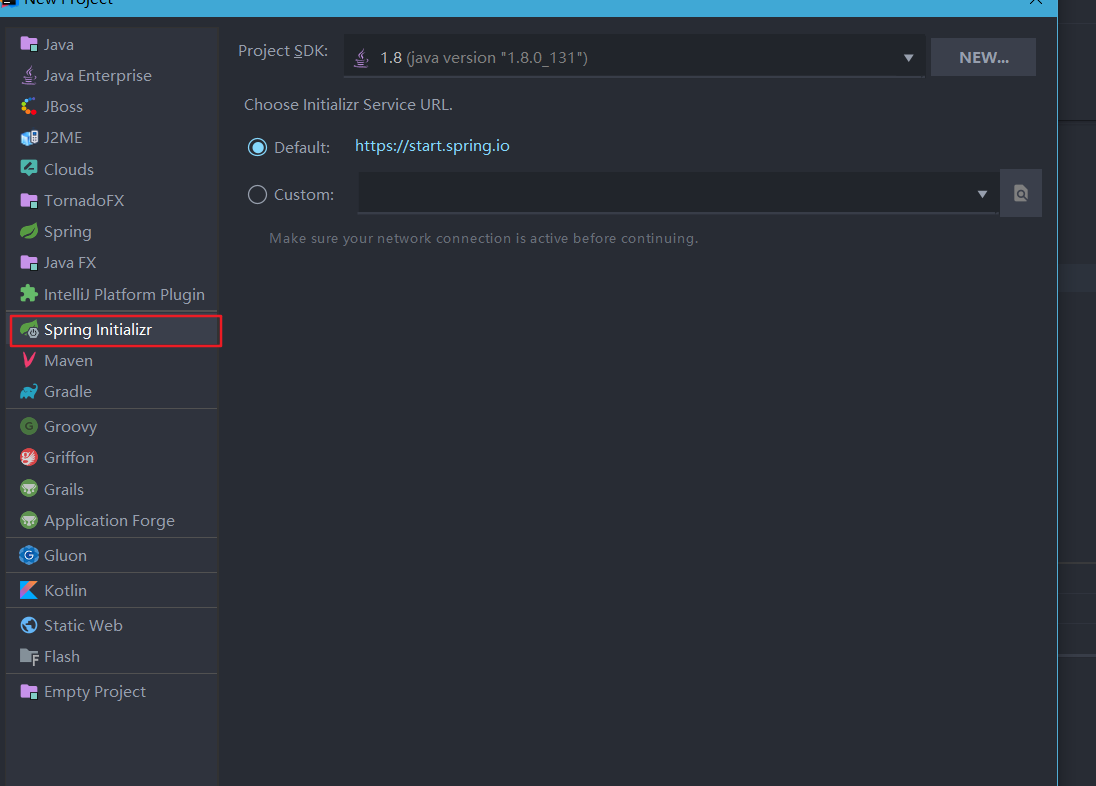This screenshot has height=786, width=1096.
Task: Choose Clouds in the project list
Action: click(112, 169)
